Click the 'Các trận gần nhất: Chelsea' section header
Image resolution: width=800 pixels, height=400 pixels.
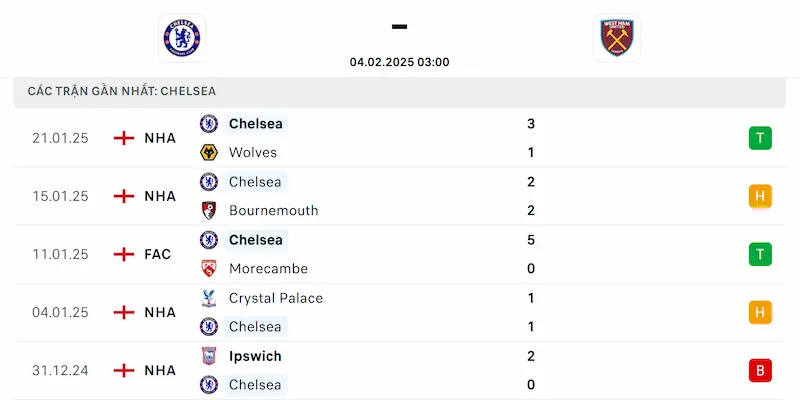click(x=122, y=91)
